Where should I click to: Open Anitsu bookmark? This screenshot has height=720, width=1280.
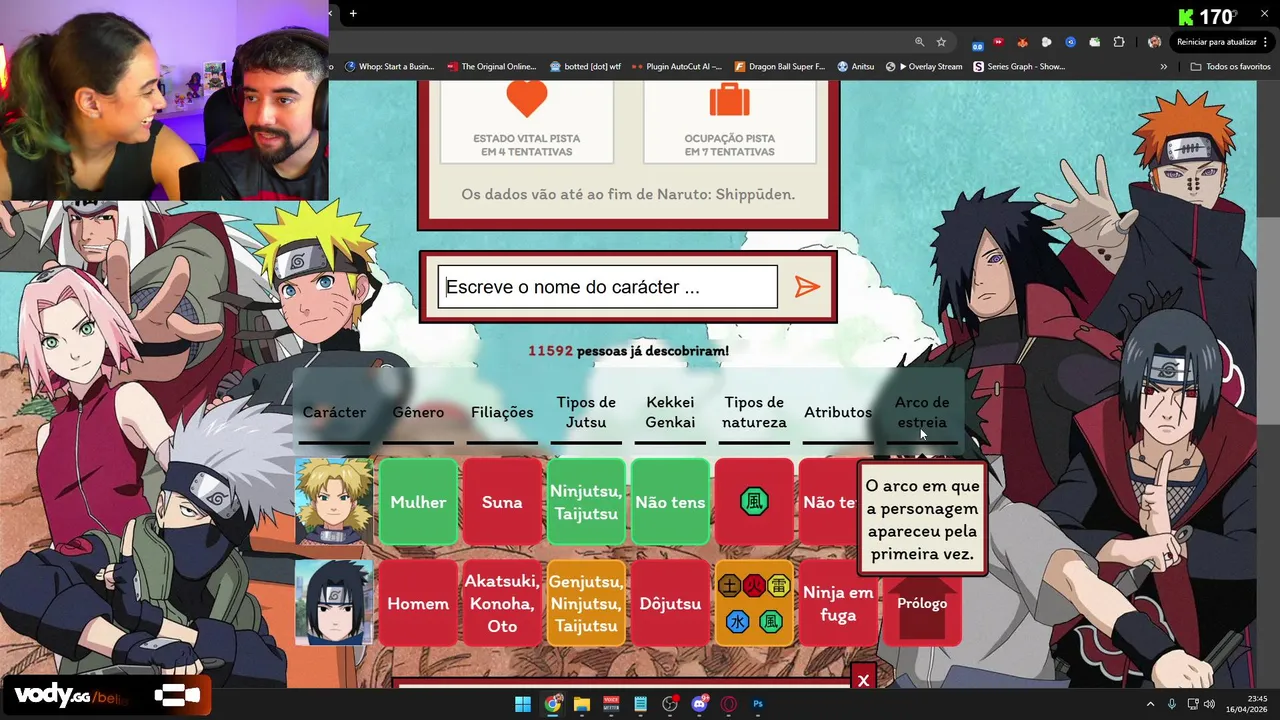856,67
